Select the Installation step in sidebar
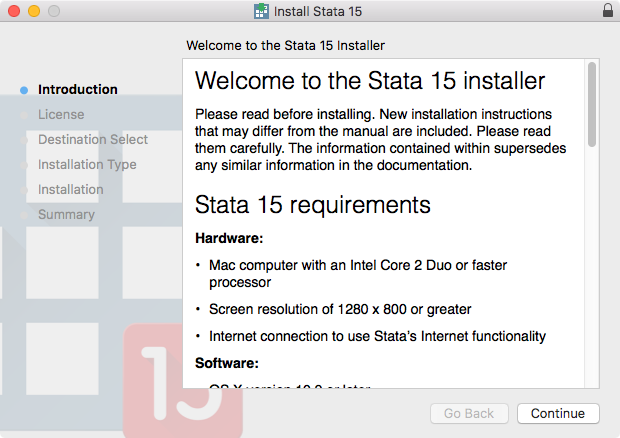Viewport: 620px width, 438px height. 70,189
